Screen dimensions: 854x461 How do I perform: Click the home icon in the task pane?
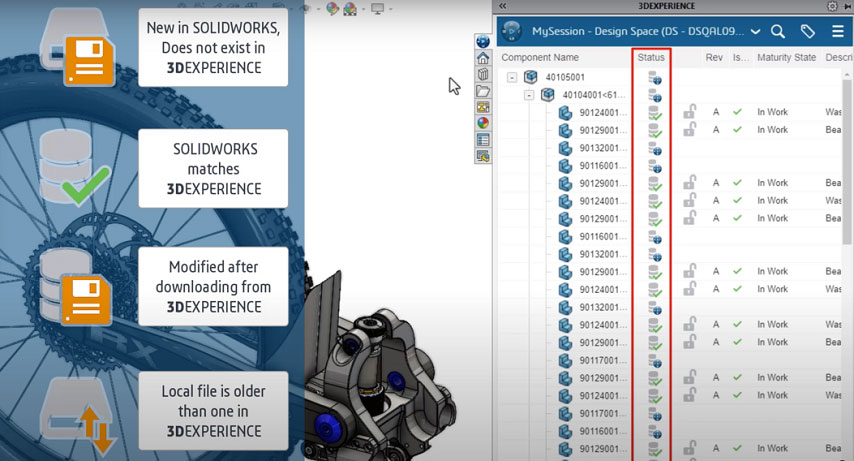click(x=483, y=58)
